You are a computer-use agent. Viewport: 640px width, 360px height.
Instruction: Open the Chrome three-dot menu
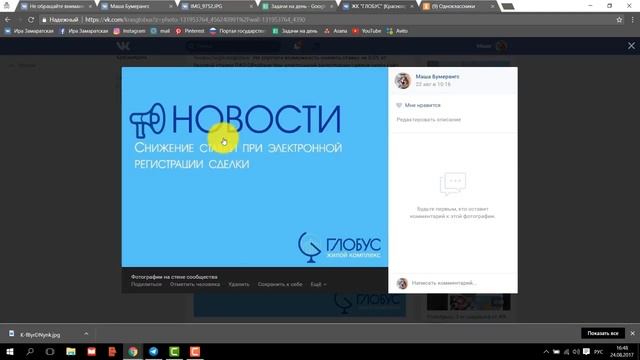pyautogui.click(x=633, y=20)
